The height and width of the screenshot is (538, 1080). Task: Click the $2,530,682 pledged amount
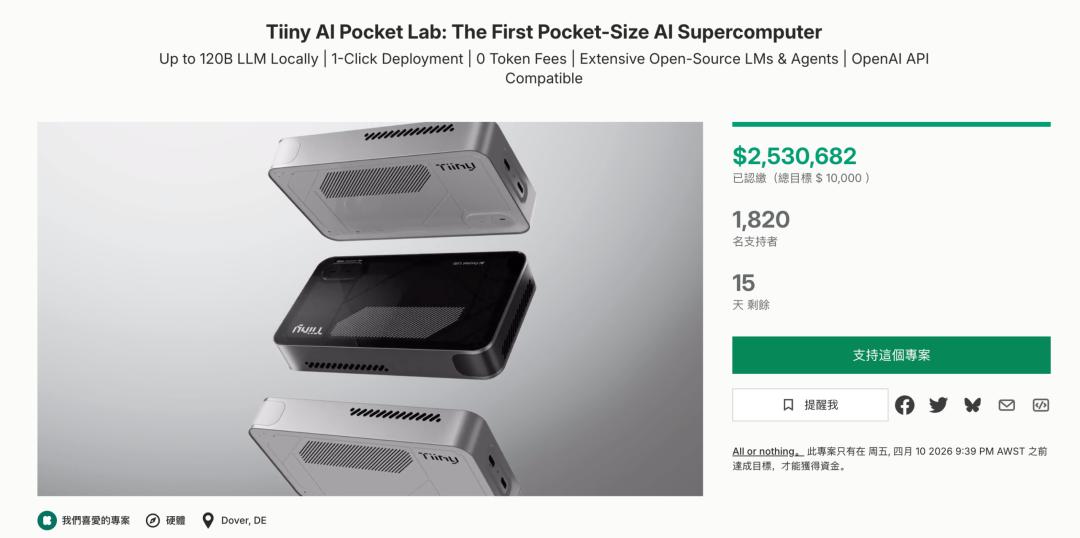[794, 156]
